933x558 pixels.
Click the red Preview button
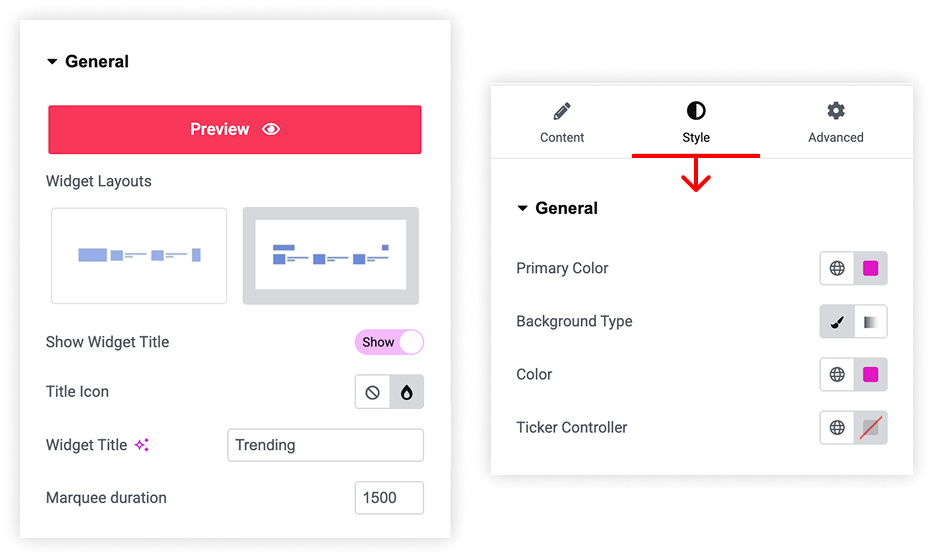tap(235, 130)
